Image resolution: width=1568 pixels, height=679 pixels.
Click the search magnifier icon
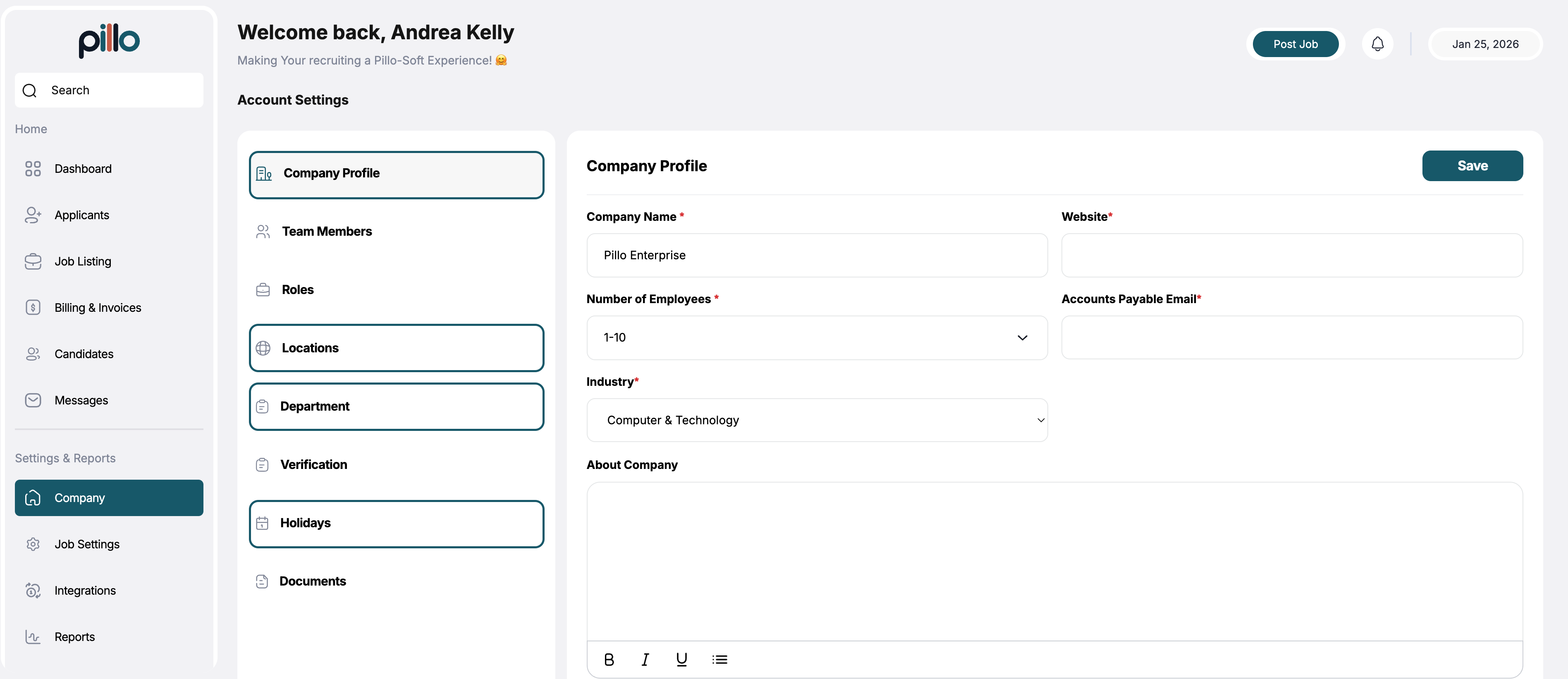29,91
